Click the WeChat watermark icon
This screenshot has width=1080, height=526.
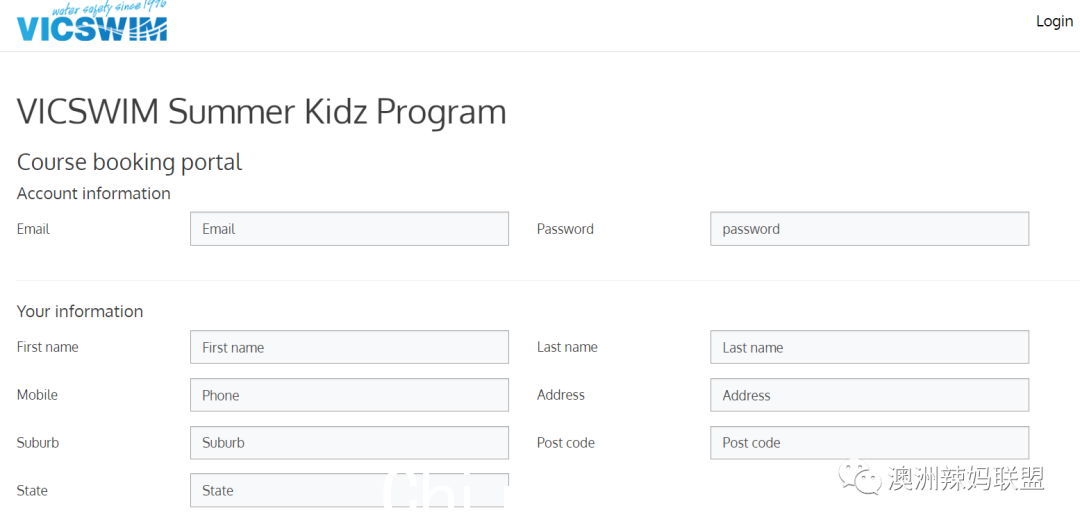tap(860, 477)
